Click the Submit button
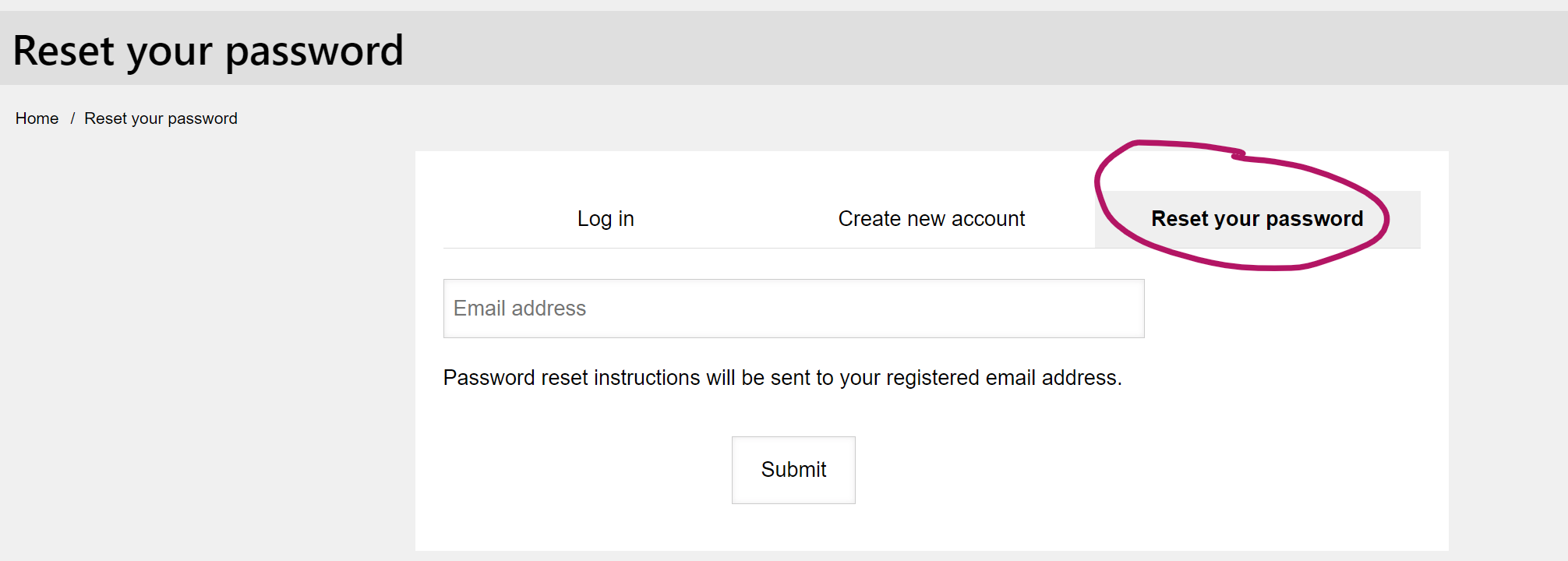The width and height of the screenshot is (1568, 561). tap(793, 470)
